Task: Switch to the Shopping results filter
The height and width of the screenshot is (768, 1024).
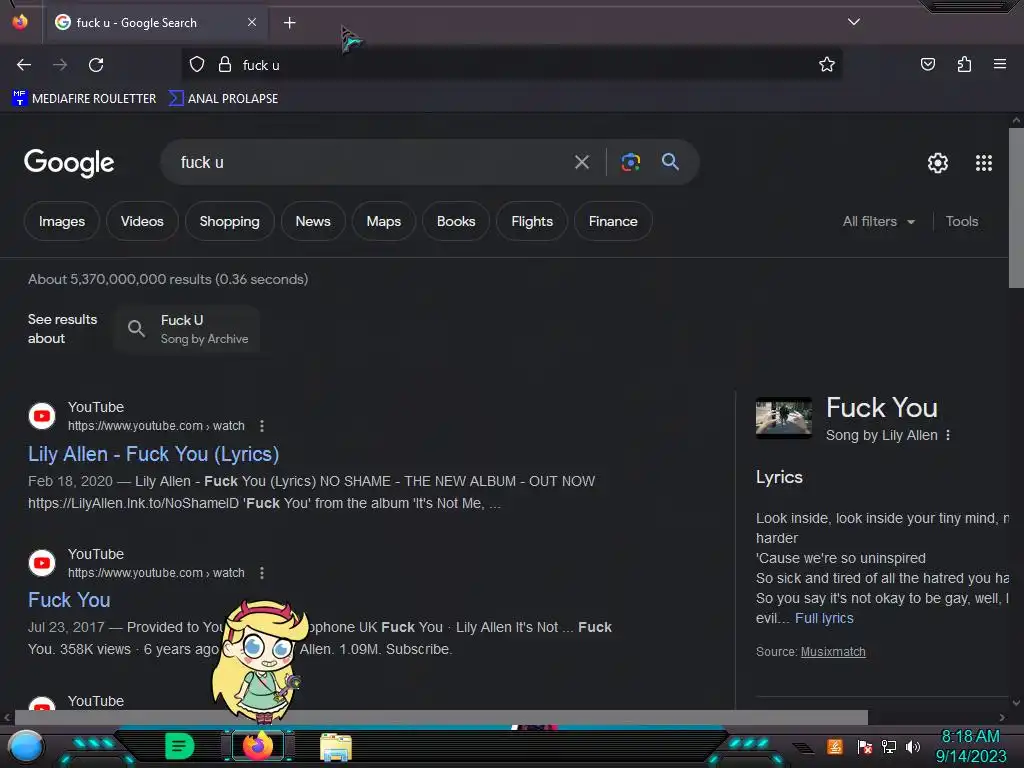Action: 229,221
